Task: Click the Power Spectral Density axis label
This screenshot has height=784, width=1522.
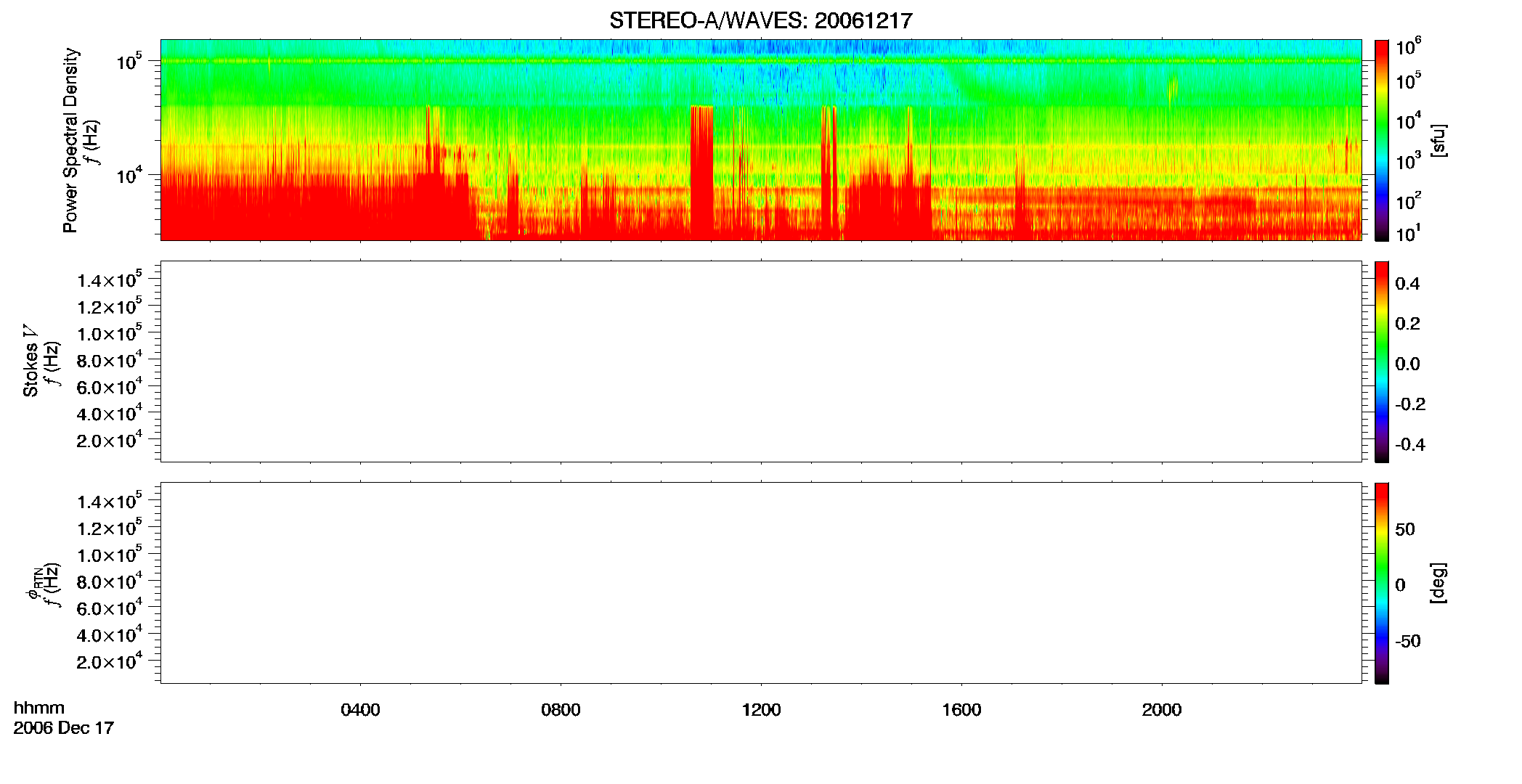Action: point(70,140)
